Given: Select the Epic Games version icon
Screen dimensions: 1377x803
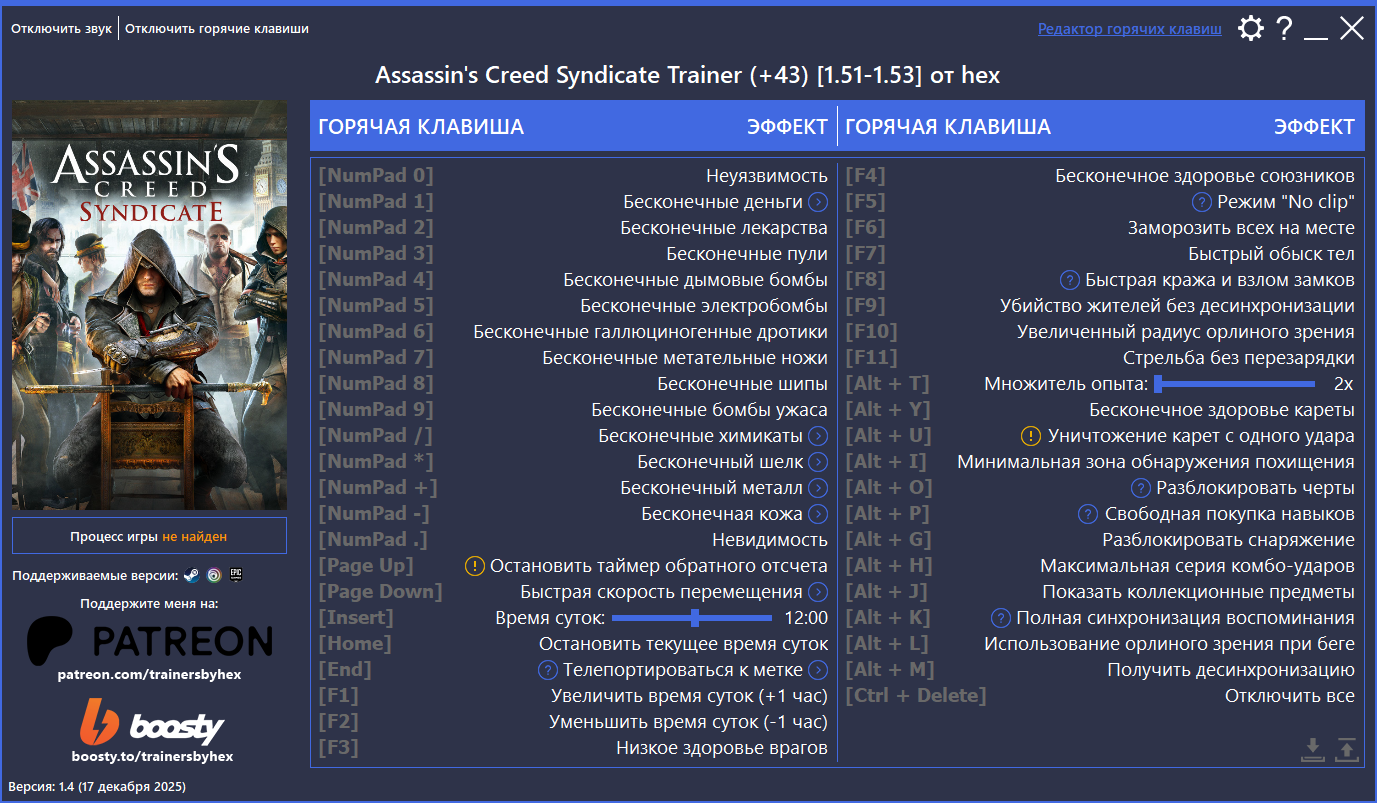Looking at the screenshot, I should (236, 574).
